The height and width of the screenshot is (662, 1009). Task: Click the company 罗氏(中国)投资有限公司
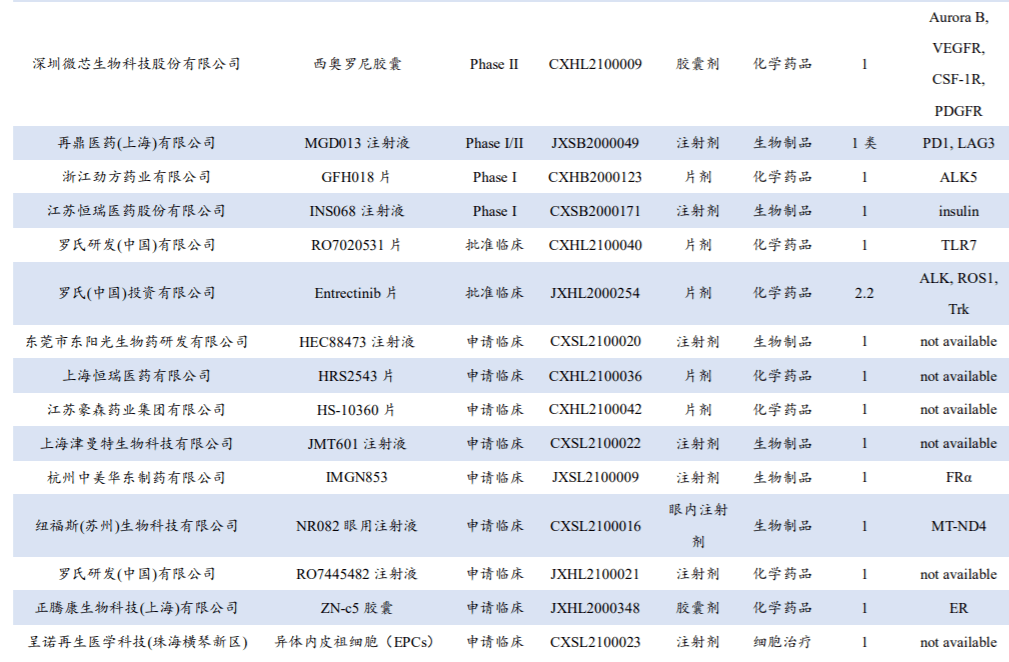(136, 293)
